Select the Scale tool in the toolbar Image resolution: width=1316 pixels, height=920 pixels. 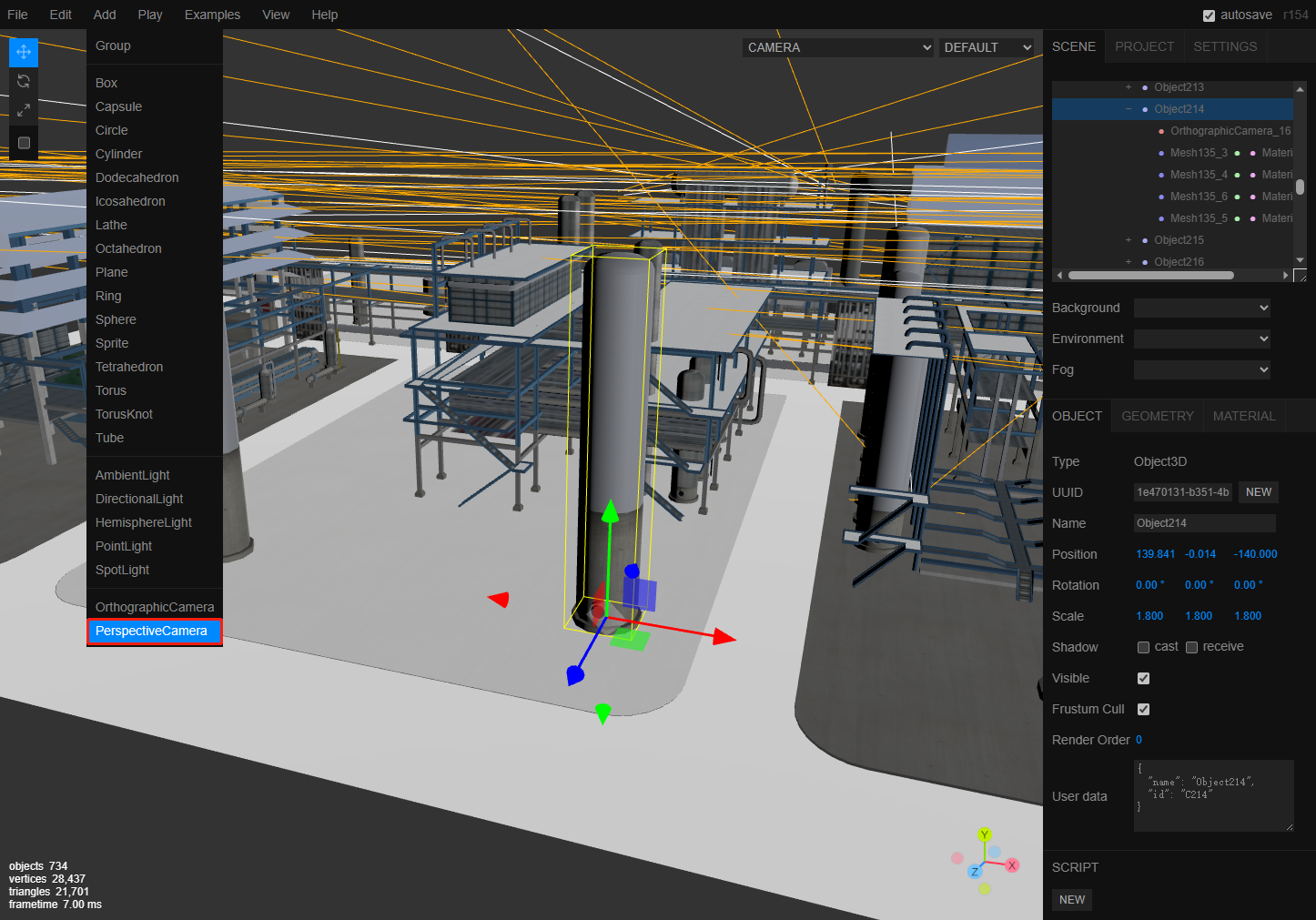coord(24,110)
